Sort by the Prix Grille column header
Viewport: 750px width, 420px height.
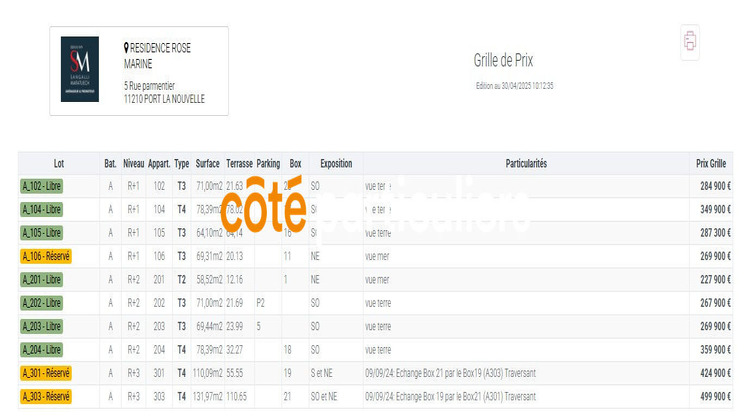711,163
